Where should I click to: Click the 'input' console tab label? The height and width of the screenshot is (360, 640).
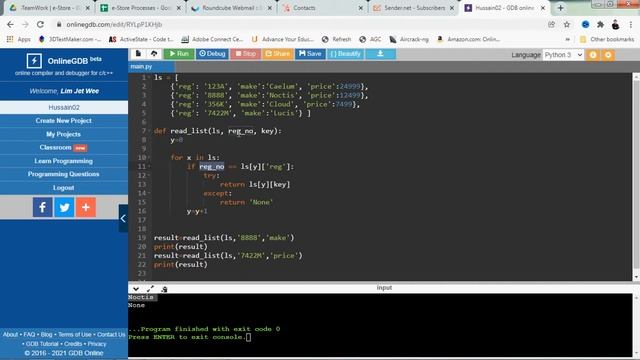(x=384, y=288)
